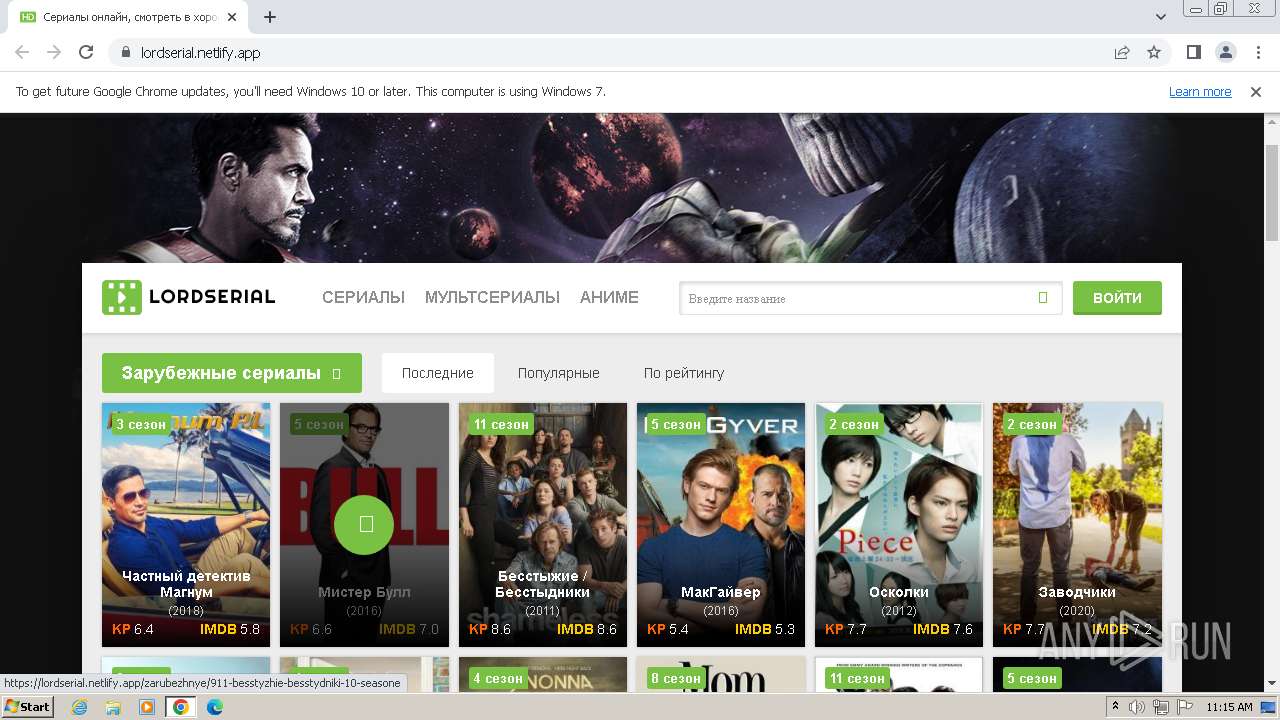Image resolution: width=1280 pixels, height=720 pixels.
Task: Expand the Зарубежные сериалы dropdown
Action: pyautogui.click(x=232, y=373)
